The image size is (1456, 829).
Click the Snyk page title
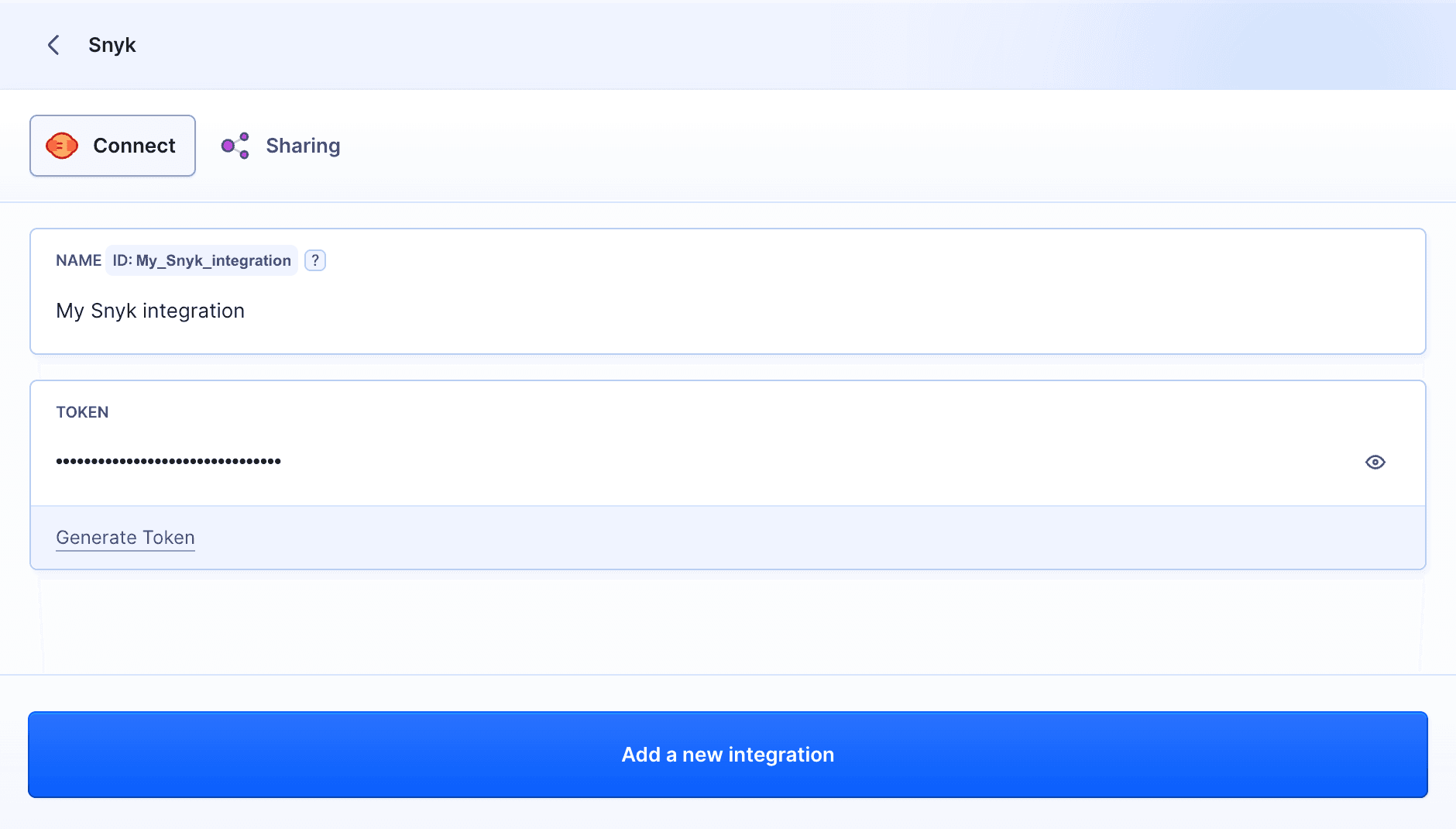(112, 45)
